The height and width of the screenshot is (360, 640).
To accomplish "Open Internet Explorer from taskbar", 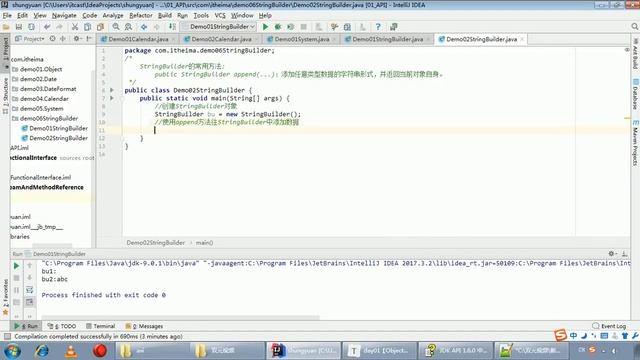I will point(41,351).
